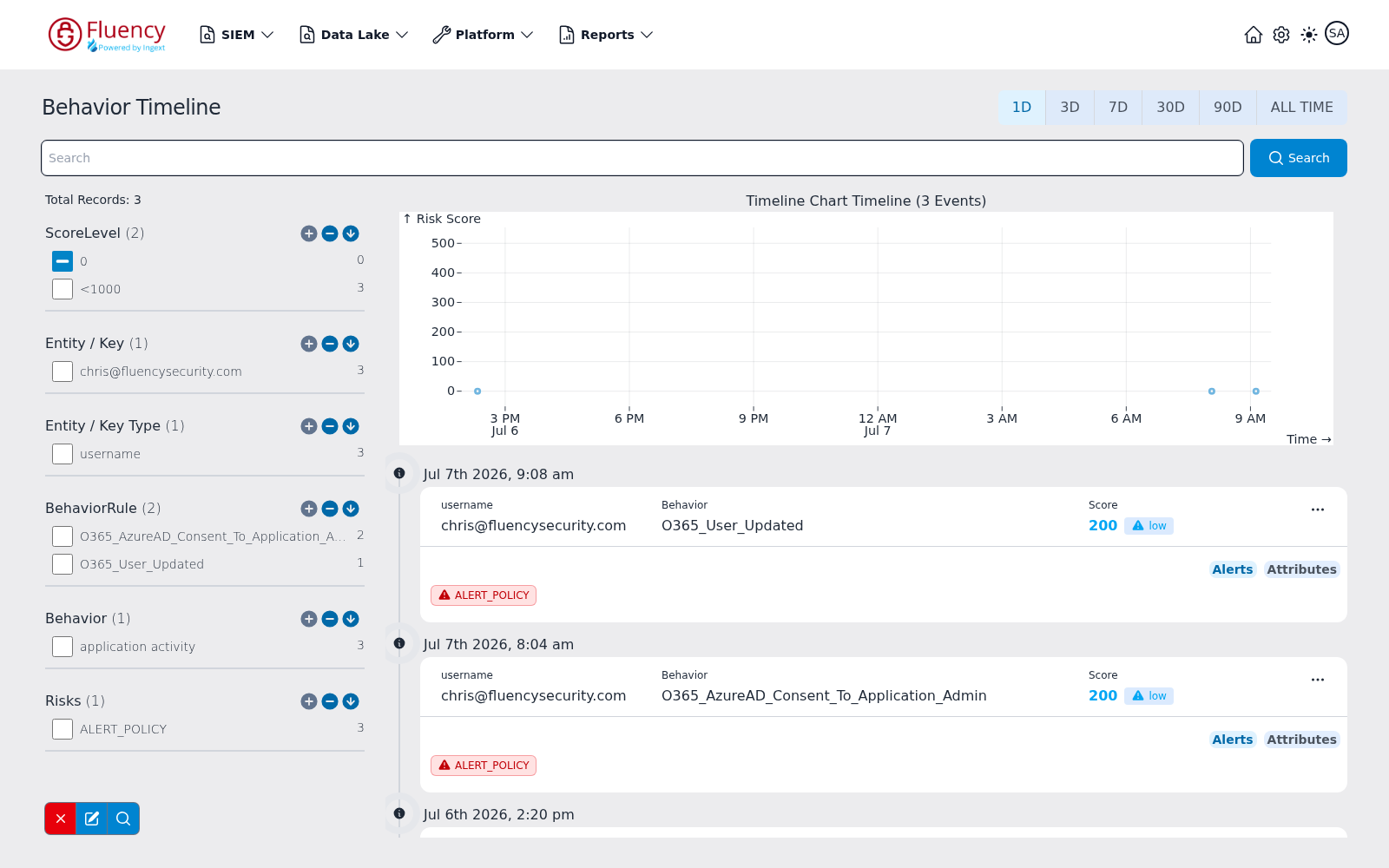Click info marker for Jul 7th 8:04 am

pyautogui.click(x=399, y=643)
